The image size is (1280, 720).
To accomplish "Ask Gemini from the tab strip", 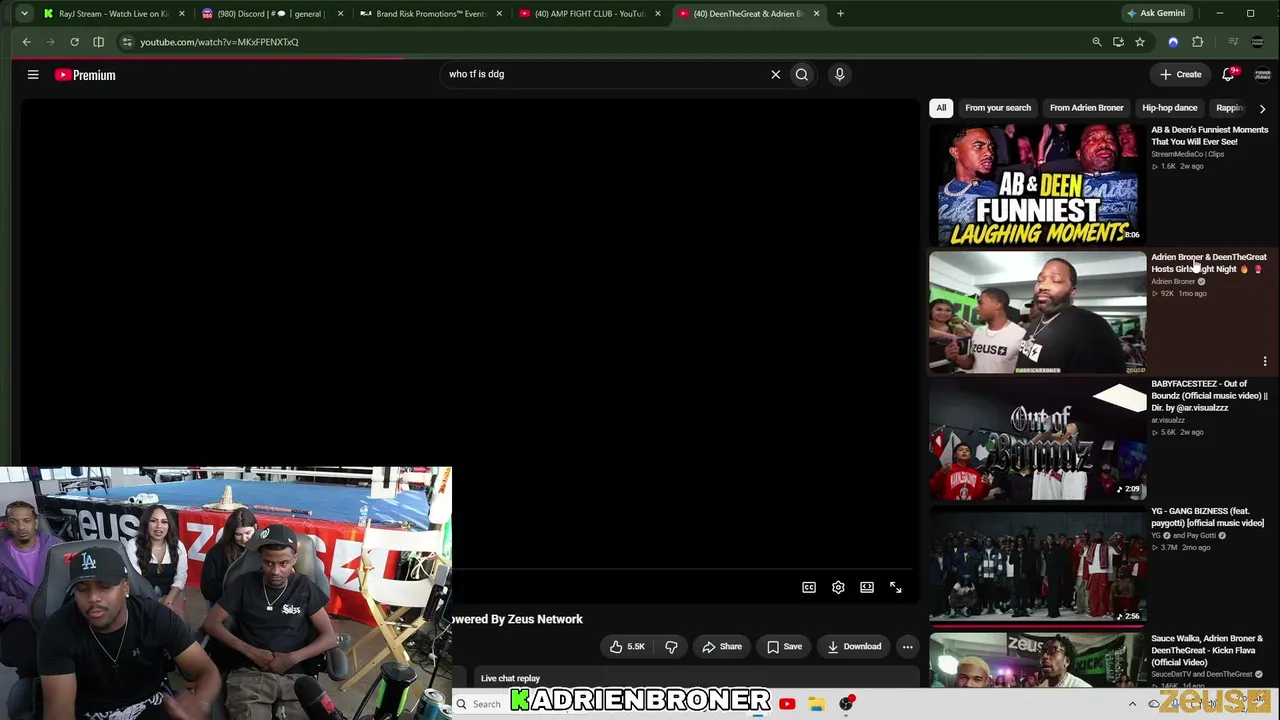I will (x=1156, y=14).
